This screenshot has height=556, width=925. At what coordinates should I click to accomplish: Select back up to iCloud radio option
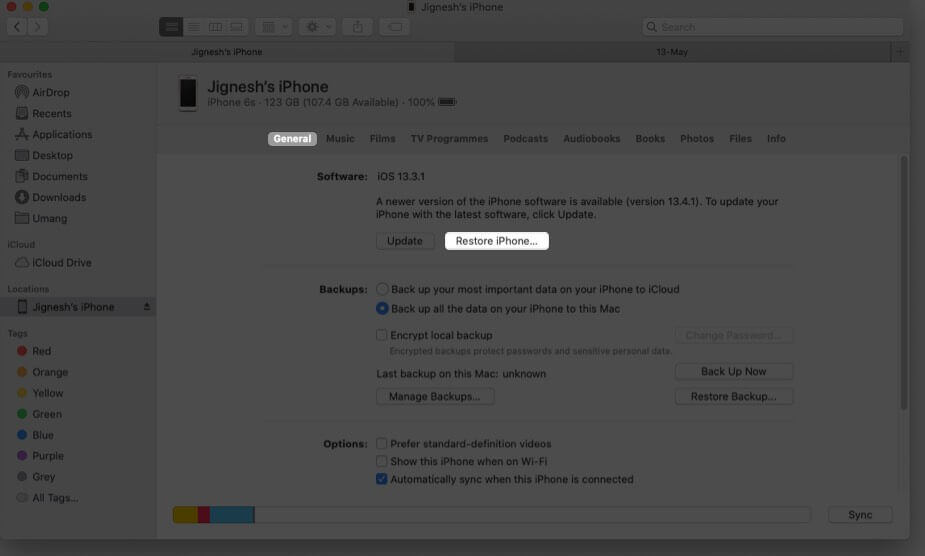[x=382, y=289]
